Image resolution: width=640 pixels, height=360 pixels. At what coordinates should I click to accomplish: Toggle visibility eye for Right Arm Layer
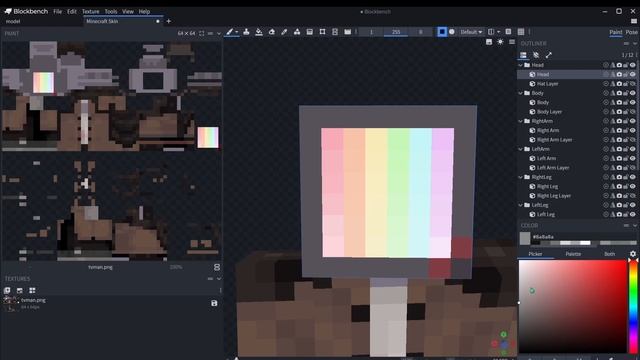pyautogui.click(x=633, y=140)
